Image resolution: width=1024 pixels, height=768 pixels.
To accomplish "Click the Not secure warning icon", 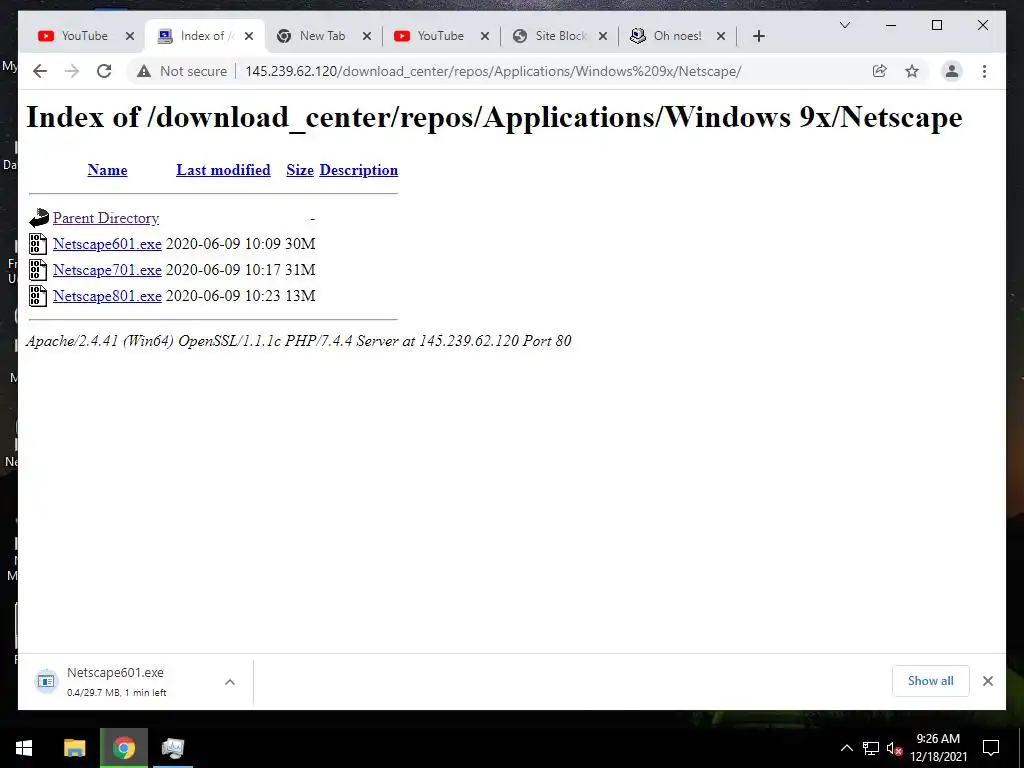I will pos(144,71).
